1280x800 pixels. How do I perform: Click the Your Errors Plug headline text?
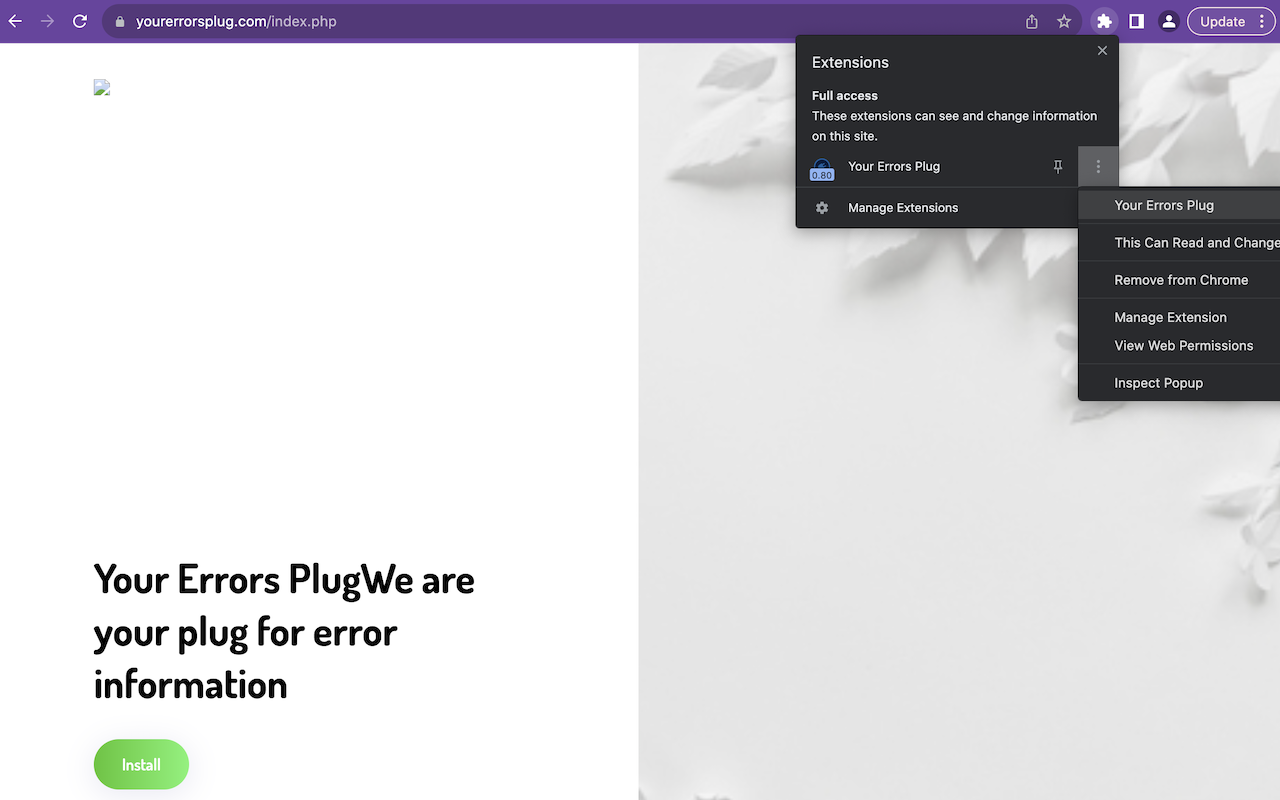[284, 632]
